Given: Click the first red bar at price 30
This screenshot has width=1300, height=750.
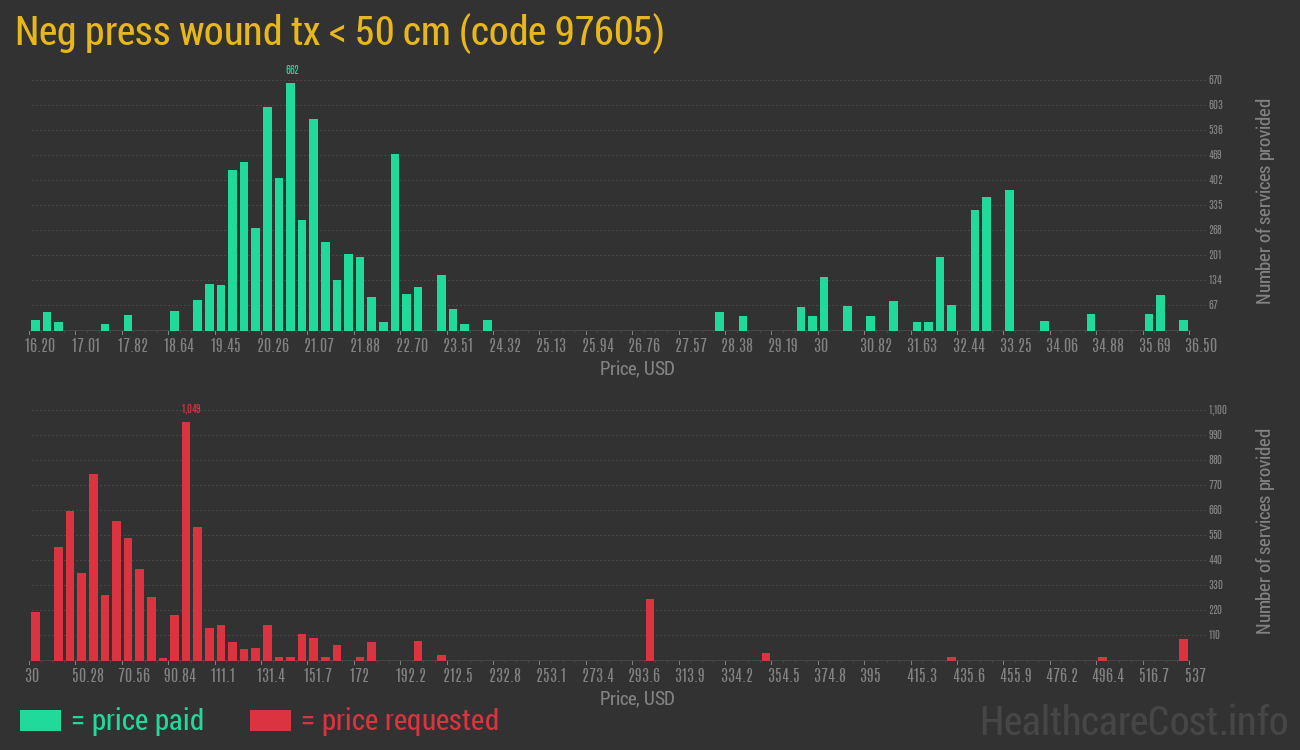Looking at the screenshot, I should click(x=35, y=636).
